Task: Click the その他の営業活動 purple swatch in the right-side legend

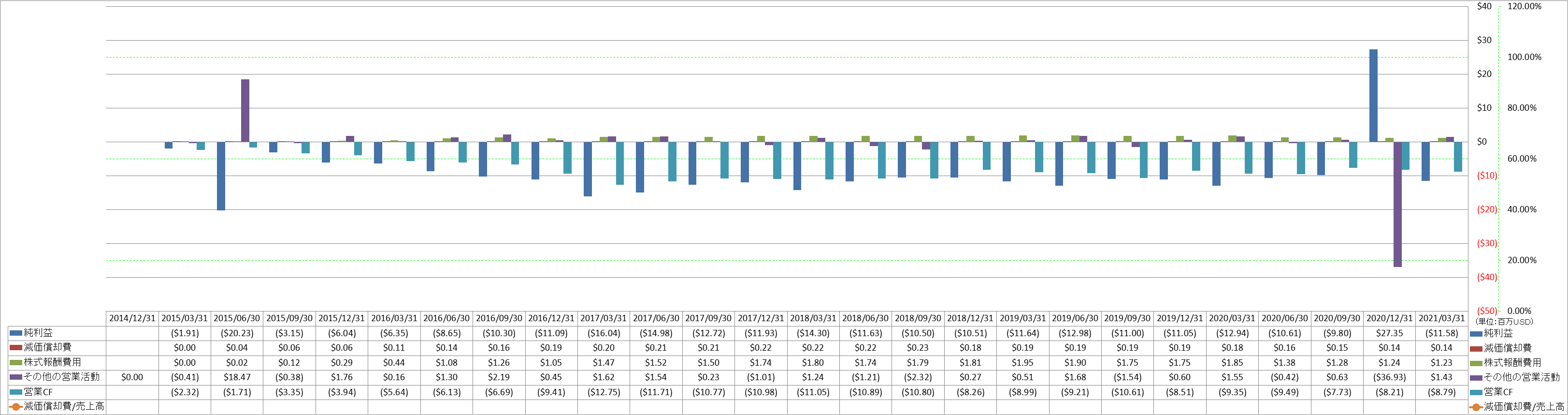Action: tap(1476, 377)
